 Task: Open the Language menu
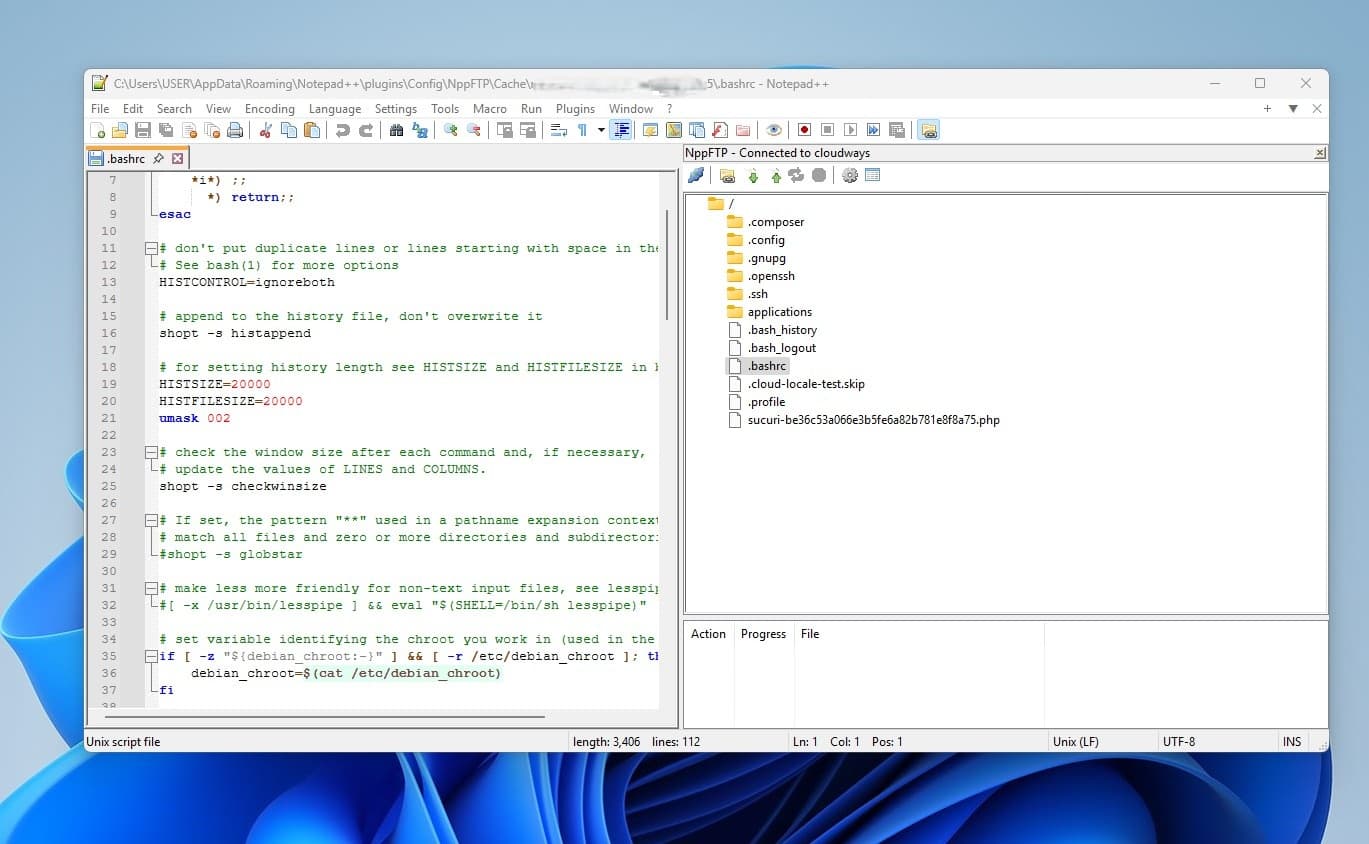pyautogui.click(x=335, y=109)
